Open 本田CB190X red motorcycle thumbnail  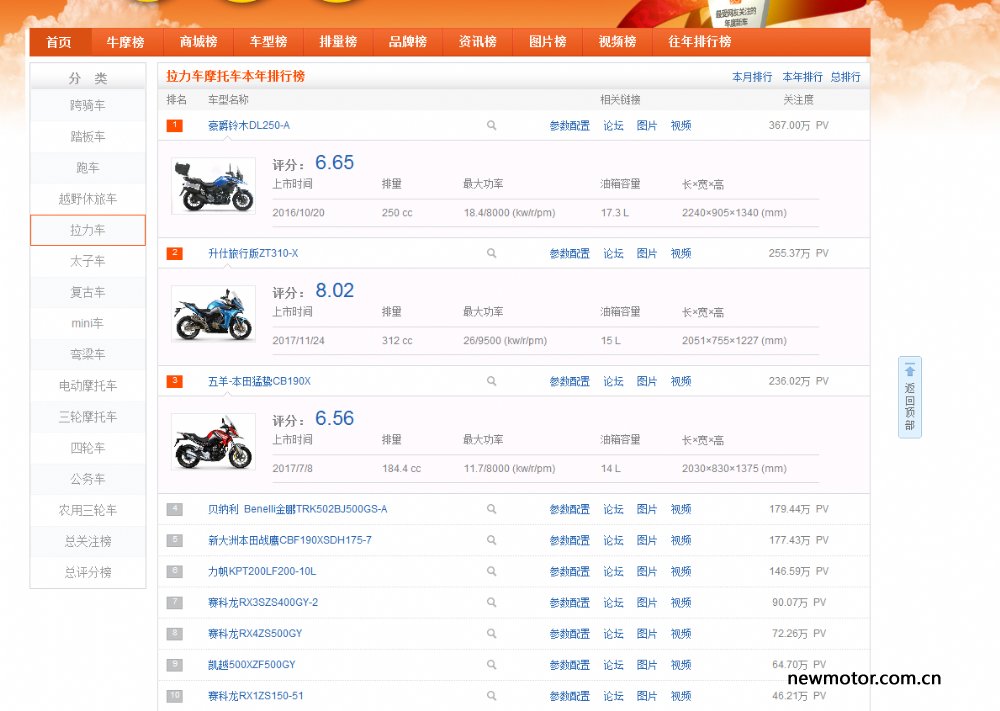tap(214, 441)
